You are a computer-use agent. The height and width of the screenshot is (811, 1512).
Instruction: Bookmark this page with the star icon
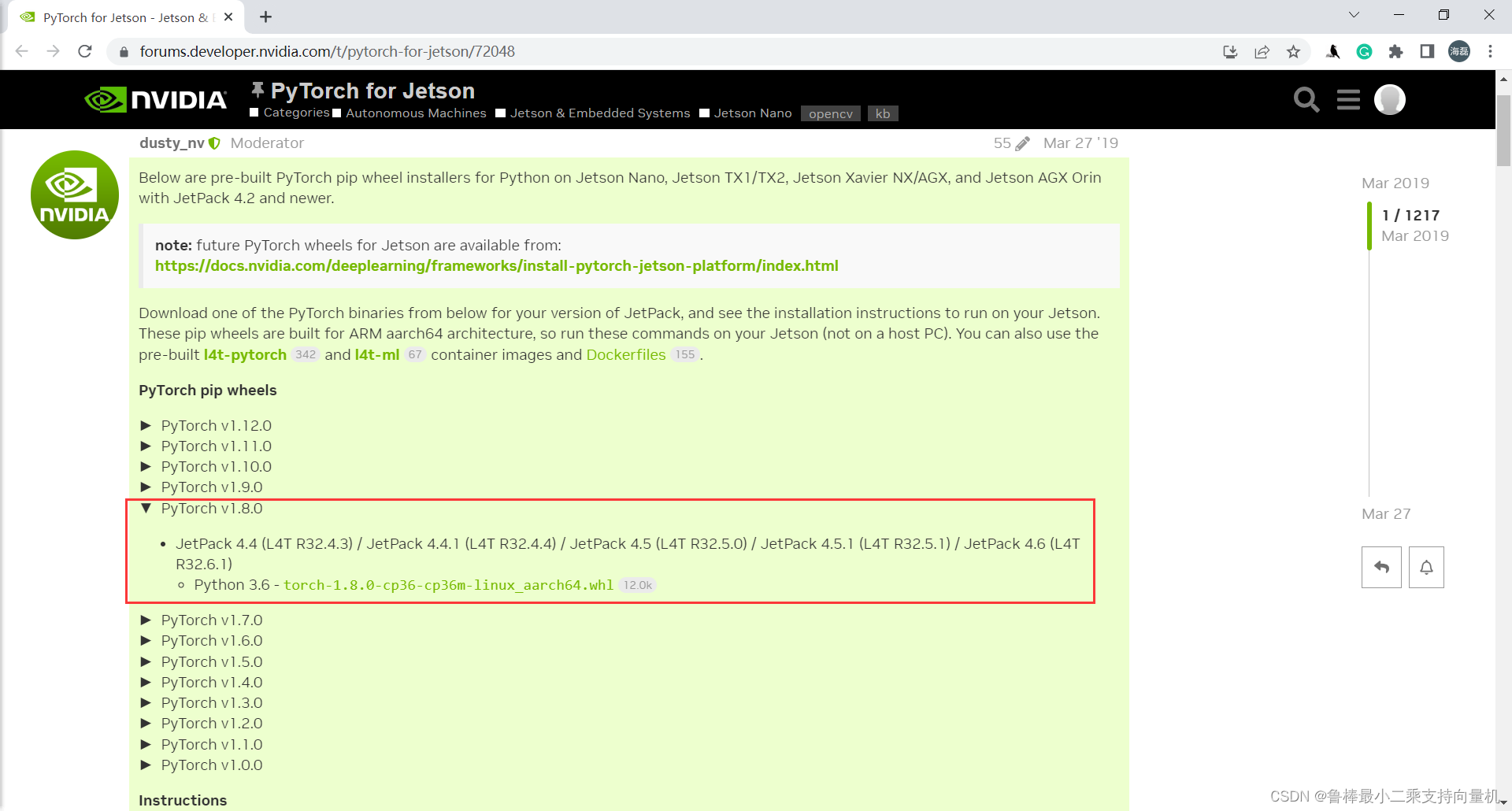click(1293, 52)
